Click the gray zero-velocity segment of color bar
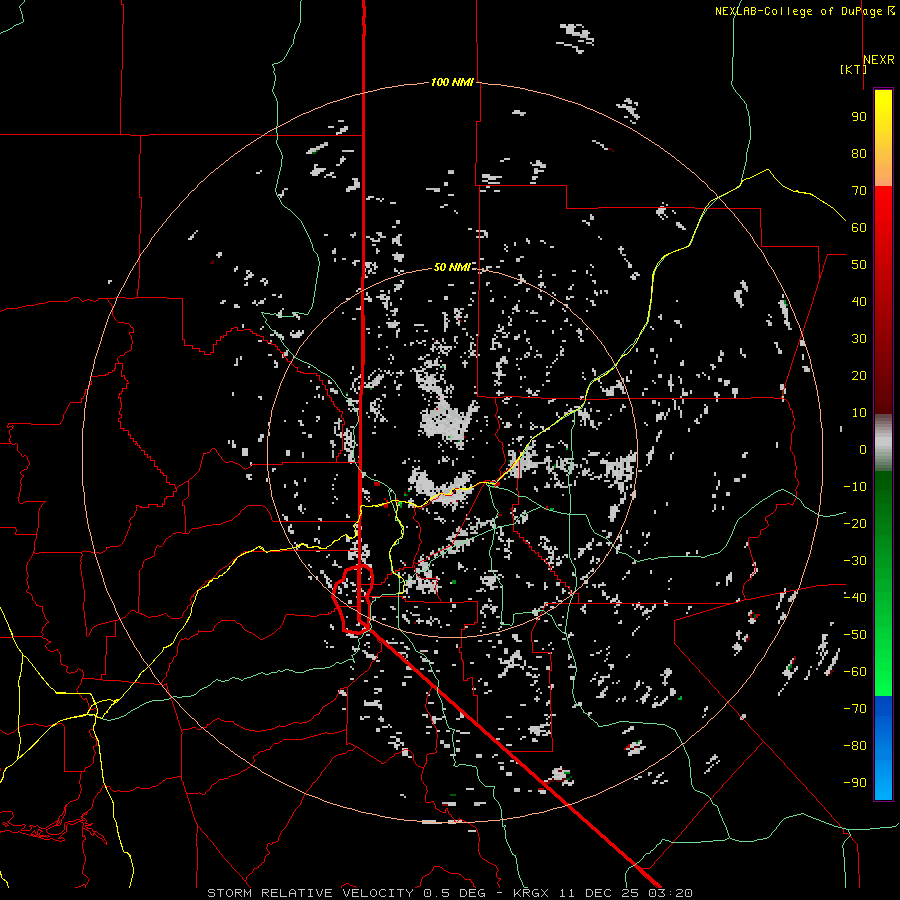This screenshot has height=900, width=900. click(x=883, y=442)
